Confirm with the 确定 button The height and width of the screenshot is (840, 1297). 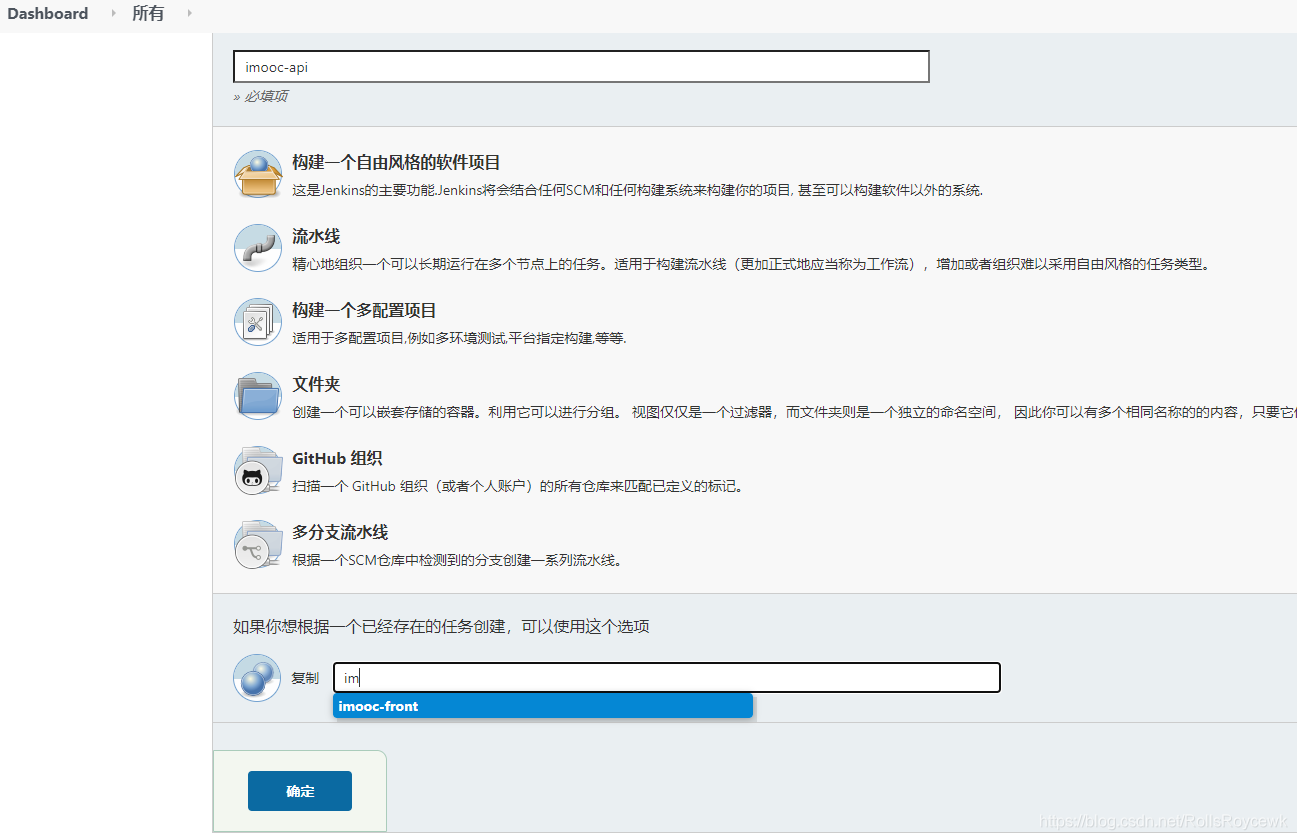(x=300, y=791)
